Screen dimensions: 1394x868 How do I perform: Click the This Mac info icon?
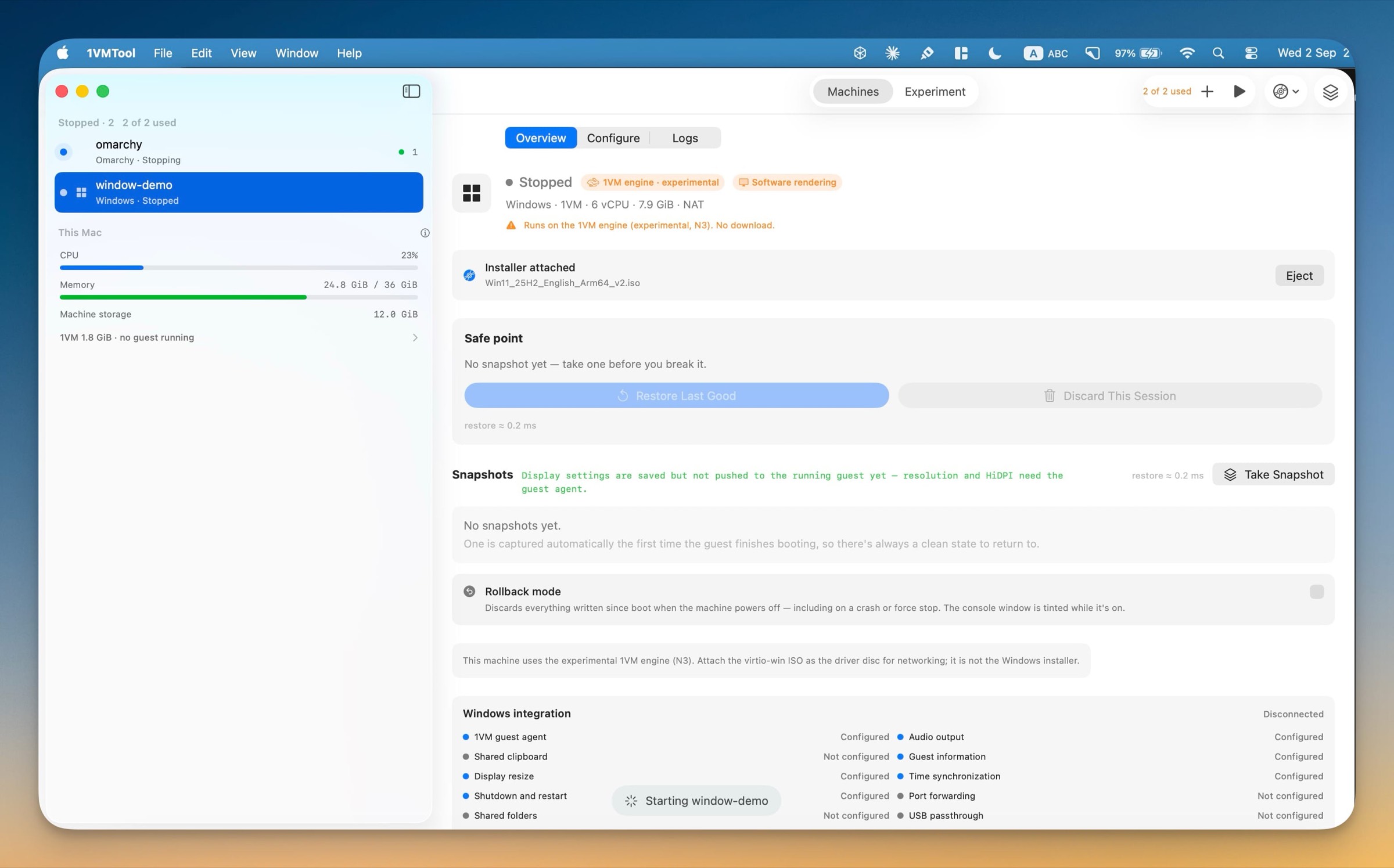(425, 233)
